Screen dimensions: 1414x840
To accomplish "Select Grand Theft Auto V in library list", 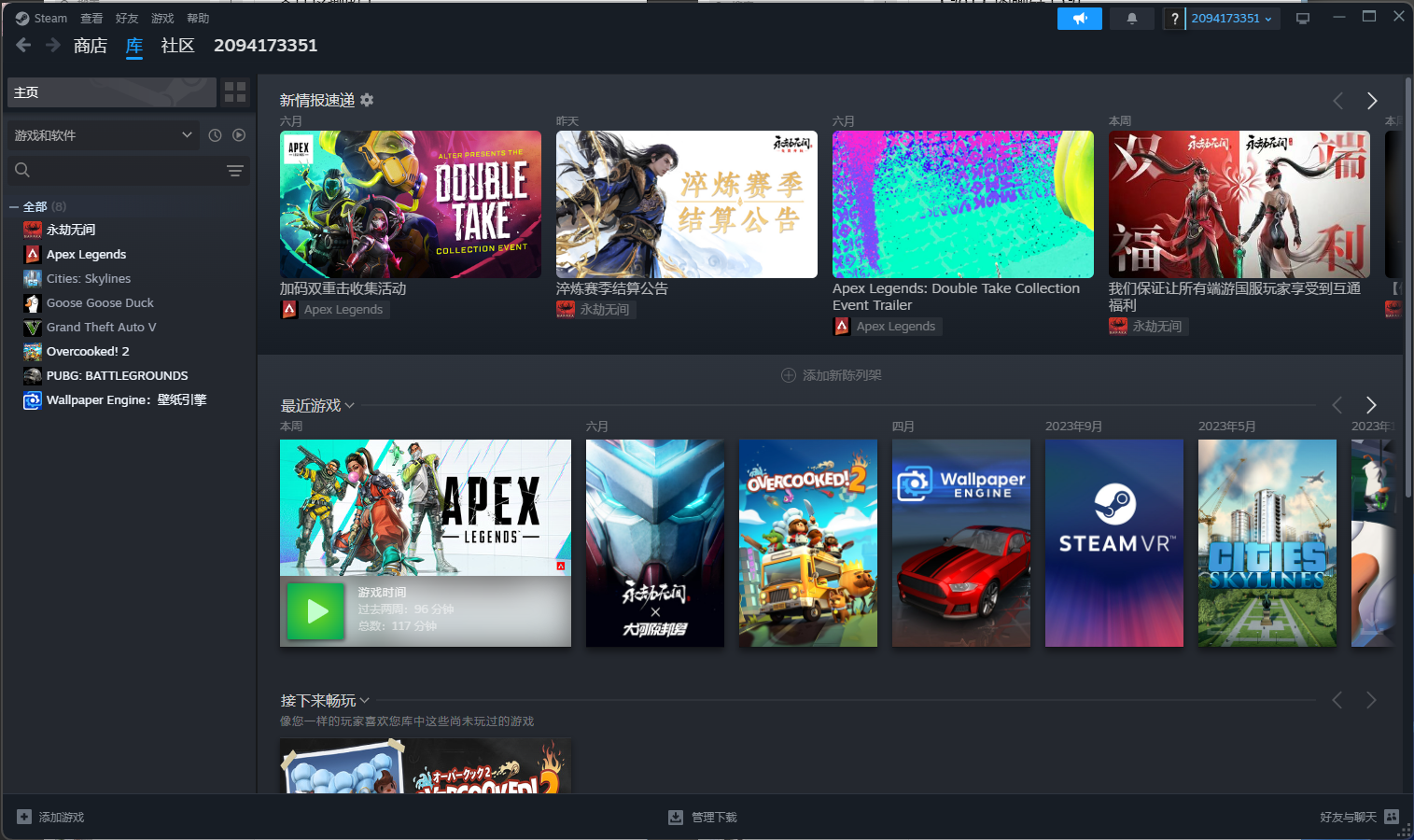I will click(x=101, y=328).
